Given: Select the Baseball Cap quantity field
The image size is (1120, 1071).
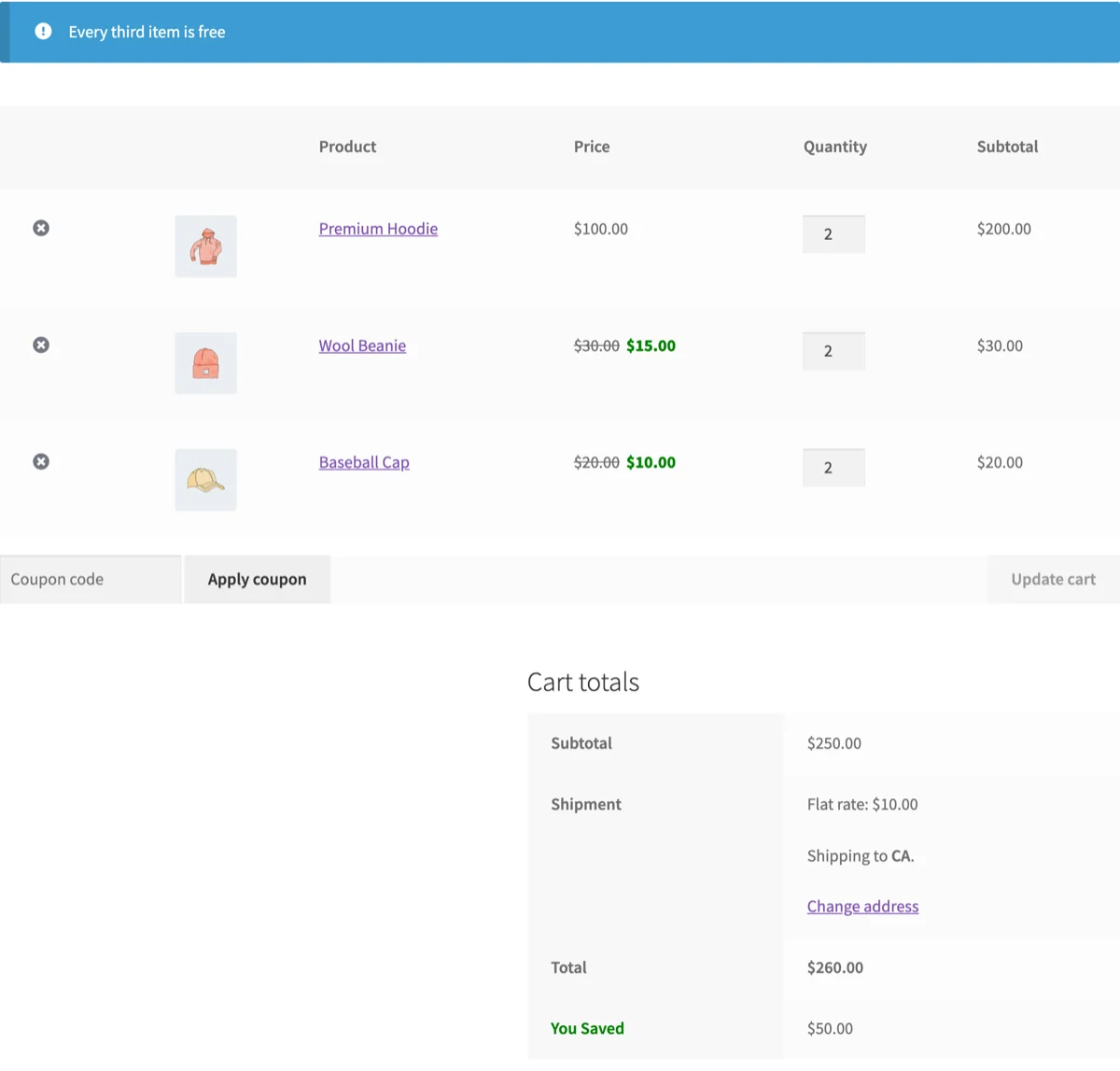Looking at the screenshot, I should tap(833, 468).
